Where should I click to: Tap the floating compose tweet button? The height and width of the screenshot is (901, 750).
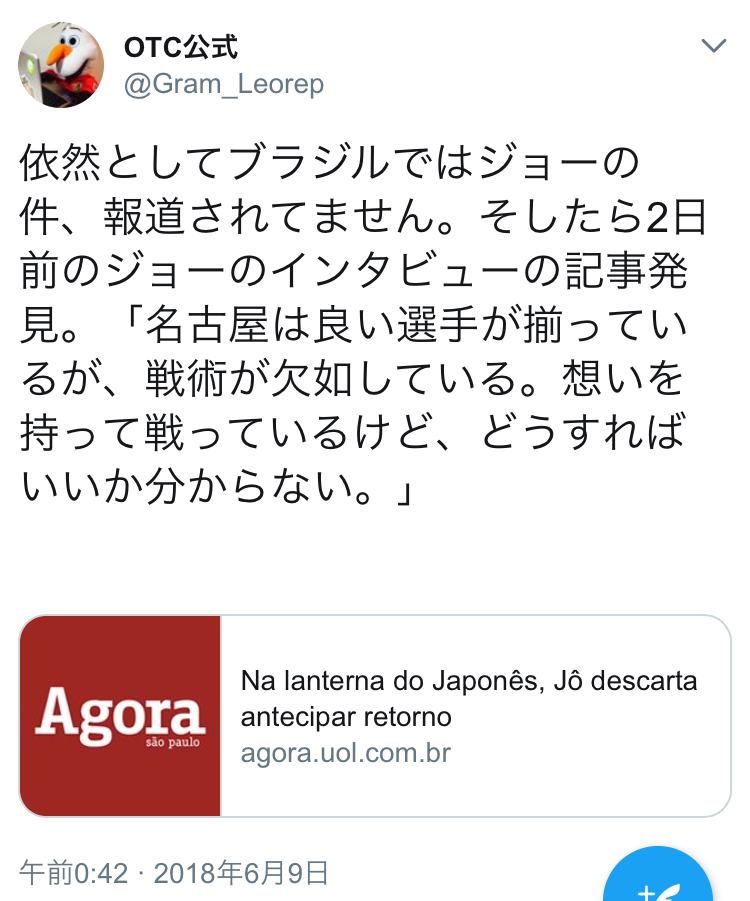pos(657,874)
